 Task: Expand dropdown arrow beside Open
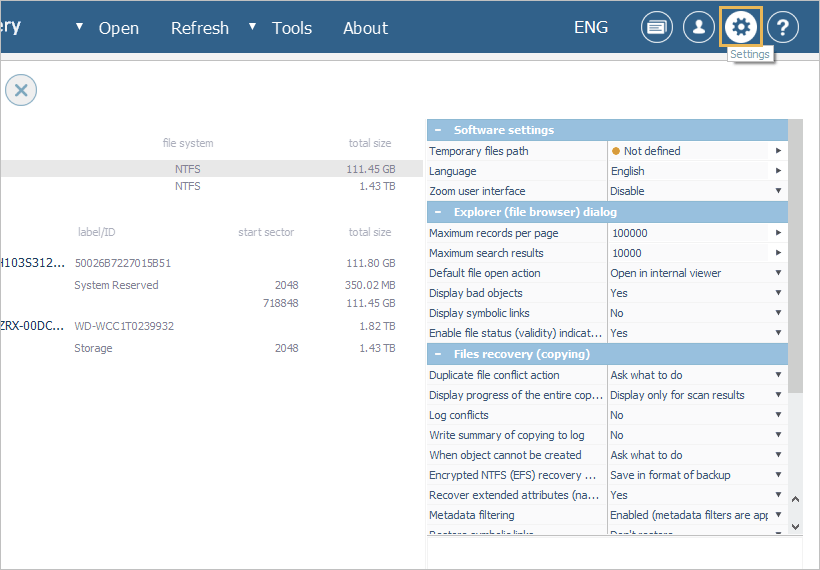79,26
